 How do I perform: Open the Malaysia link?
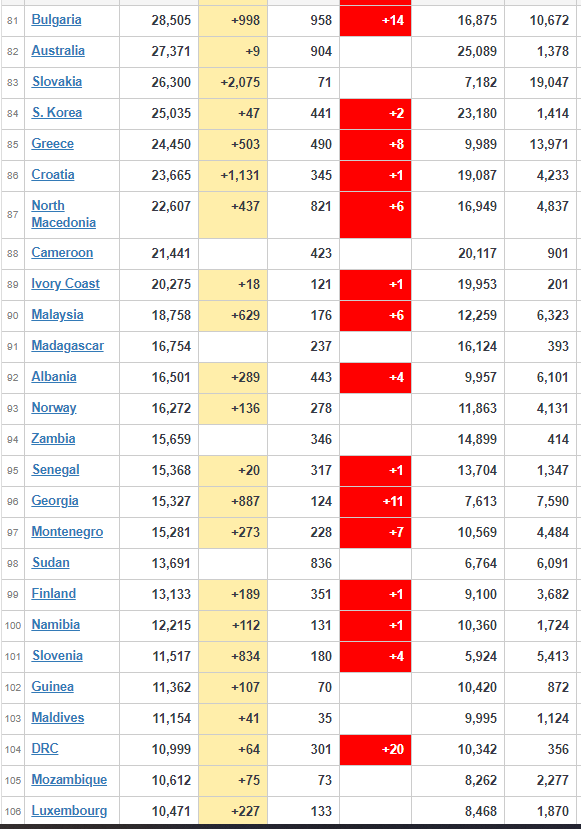pyautogui.click(x=57, y=315)
